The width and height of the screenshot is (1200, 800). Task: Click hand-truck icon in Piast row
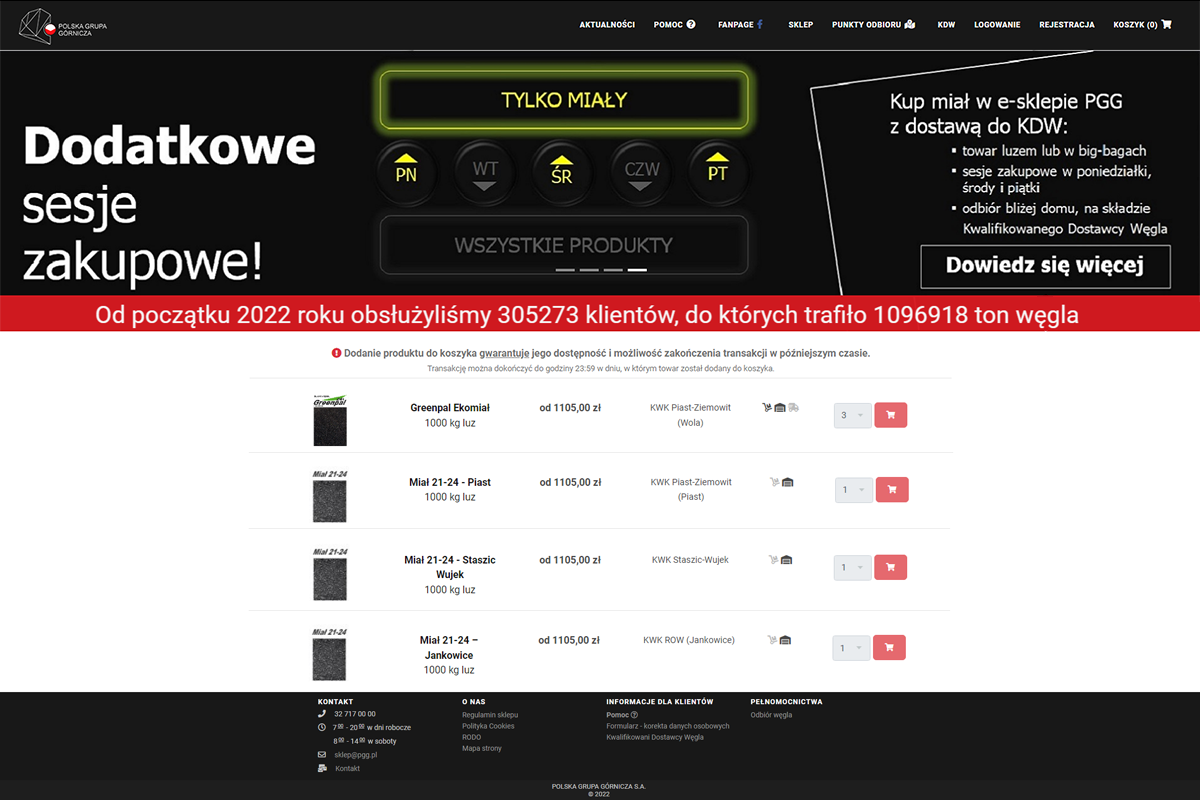click(774, 482)
